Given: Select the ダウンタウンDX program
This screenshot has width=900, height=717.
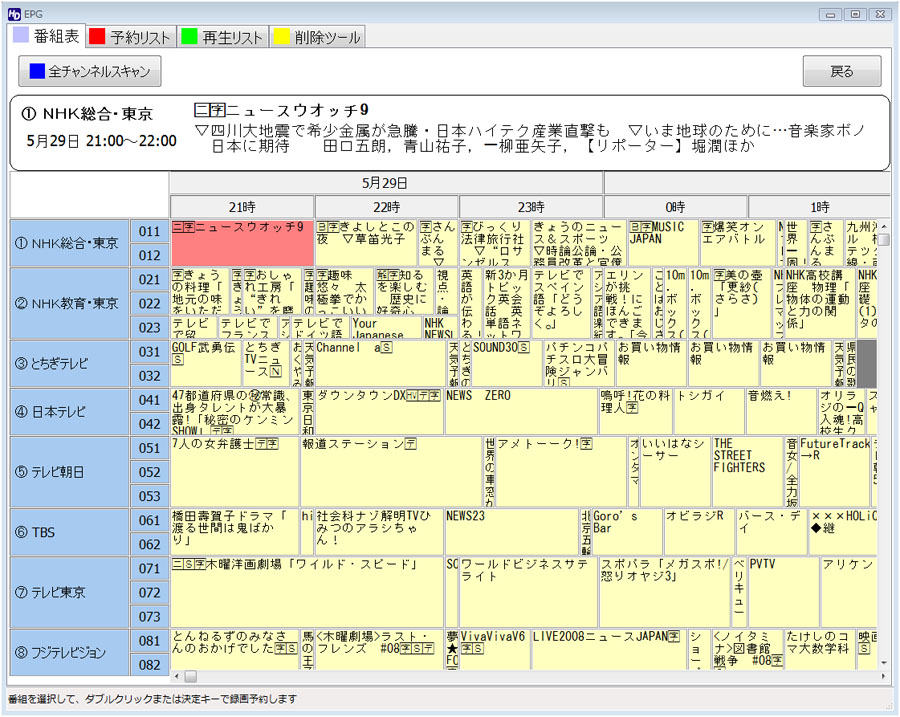Looking at the screenshot, I should click(x=379, y=412).
